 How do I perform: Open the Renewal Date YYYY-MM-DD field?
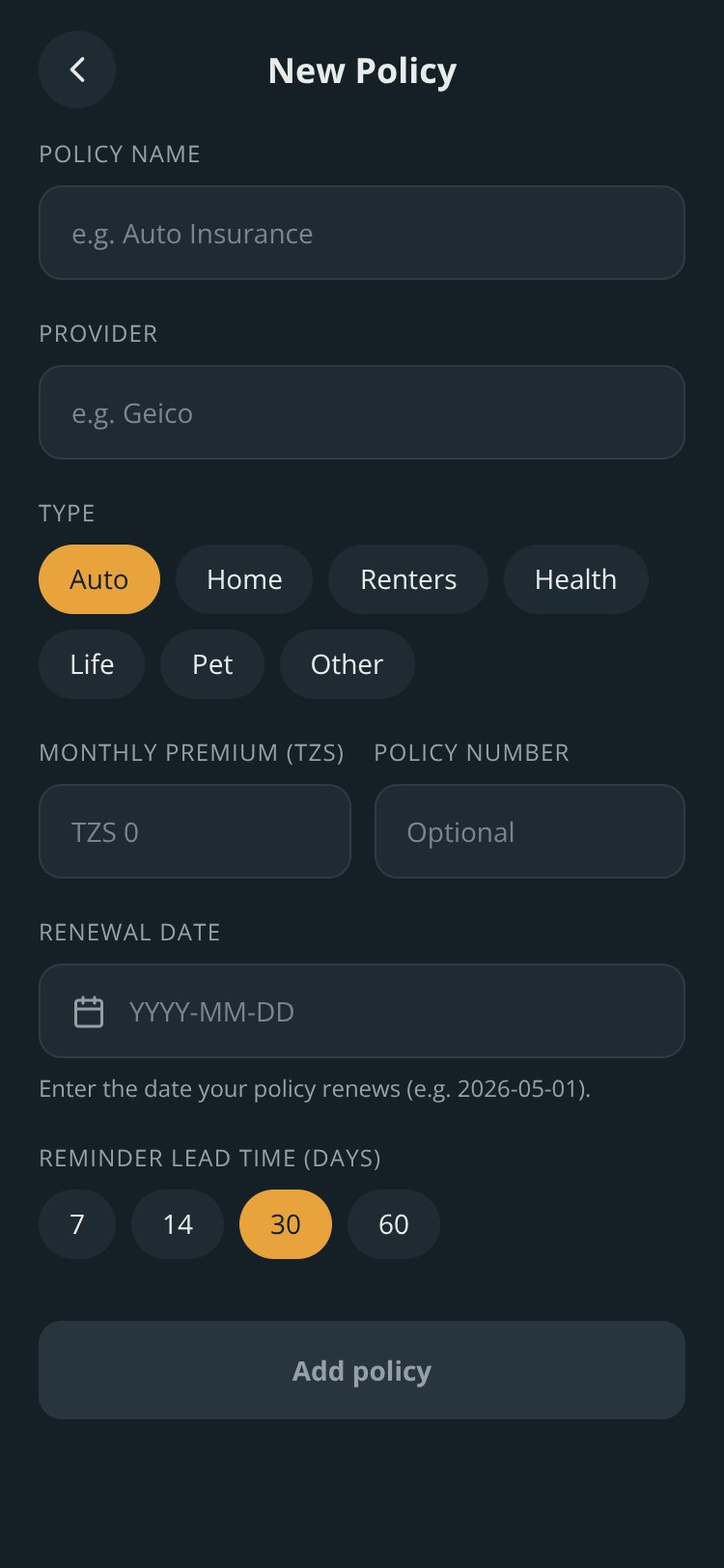pos(362,1011)
